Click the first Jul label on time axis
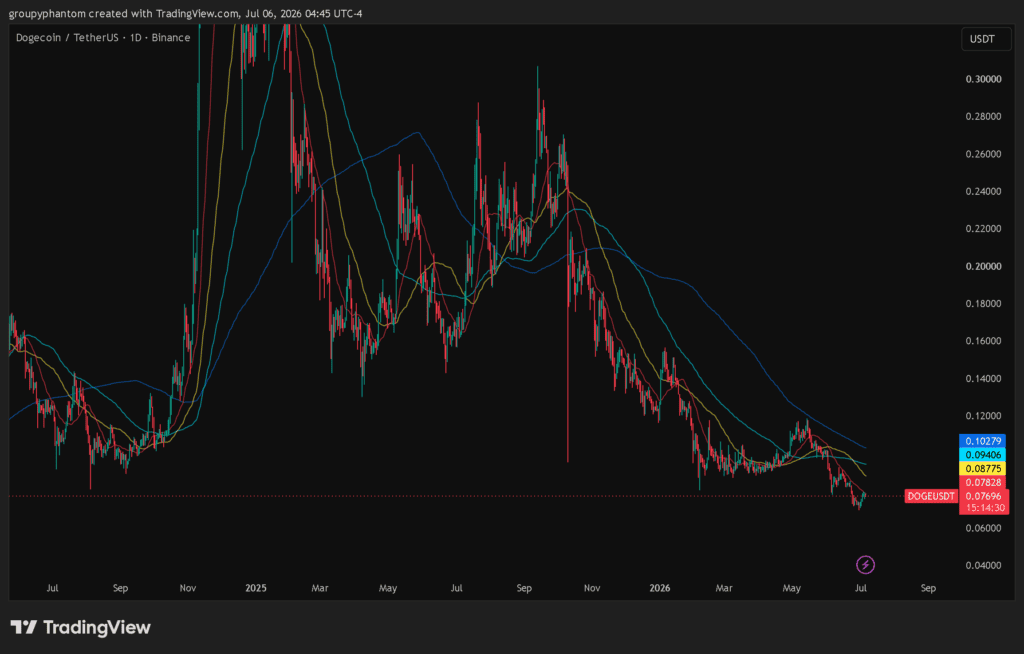The height and width of the screenshot is (654, 1024). click(52, 588)
